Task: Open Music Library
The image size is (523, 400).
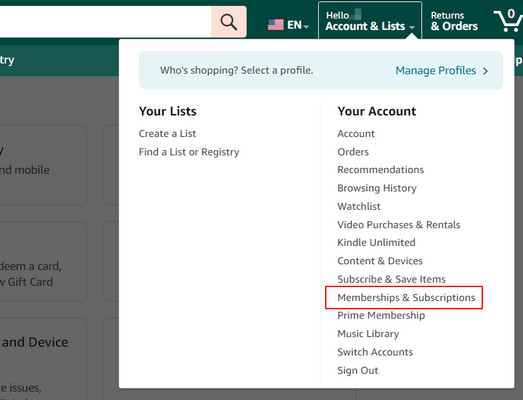Action: click(368, 334)
